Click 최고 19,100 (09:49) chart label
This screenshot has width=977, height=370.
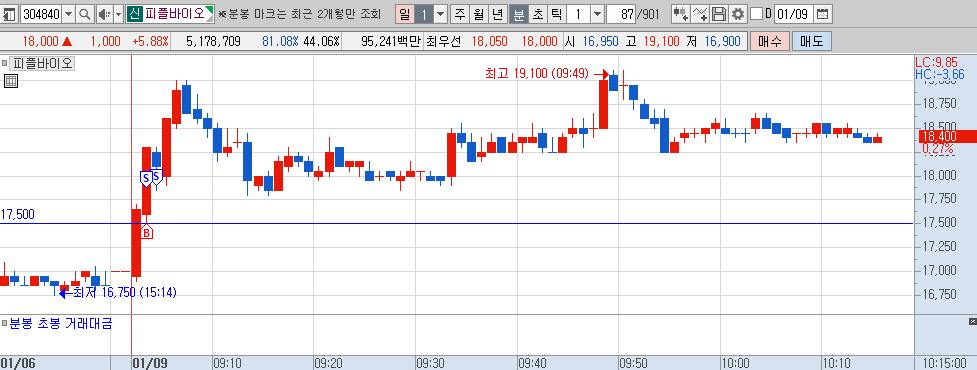536,74
